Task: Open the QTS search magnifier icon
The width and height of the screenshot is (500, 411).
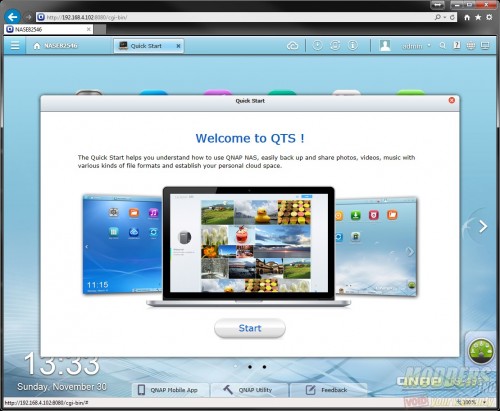Action: 442,46
